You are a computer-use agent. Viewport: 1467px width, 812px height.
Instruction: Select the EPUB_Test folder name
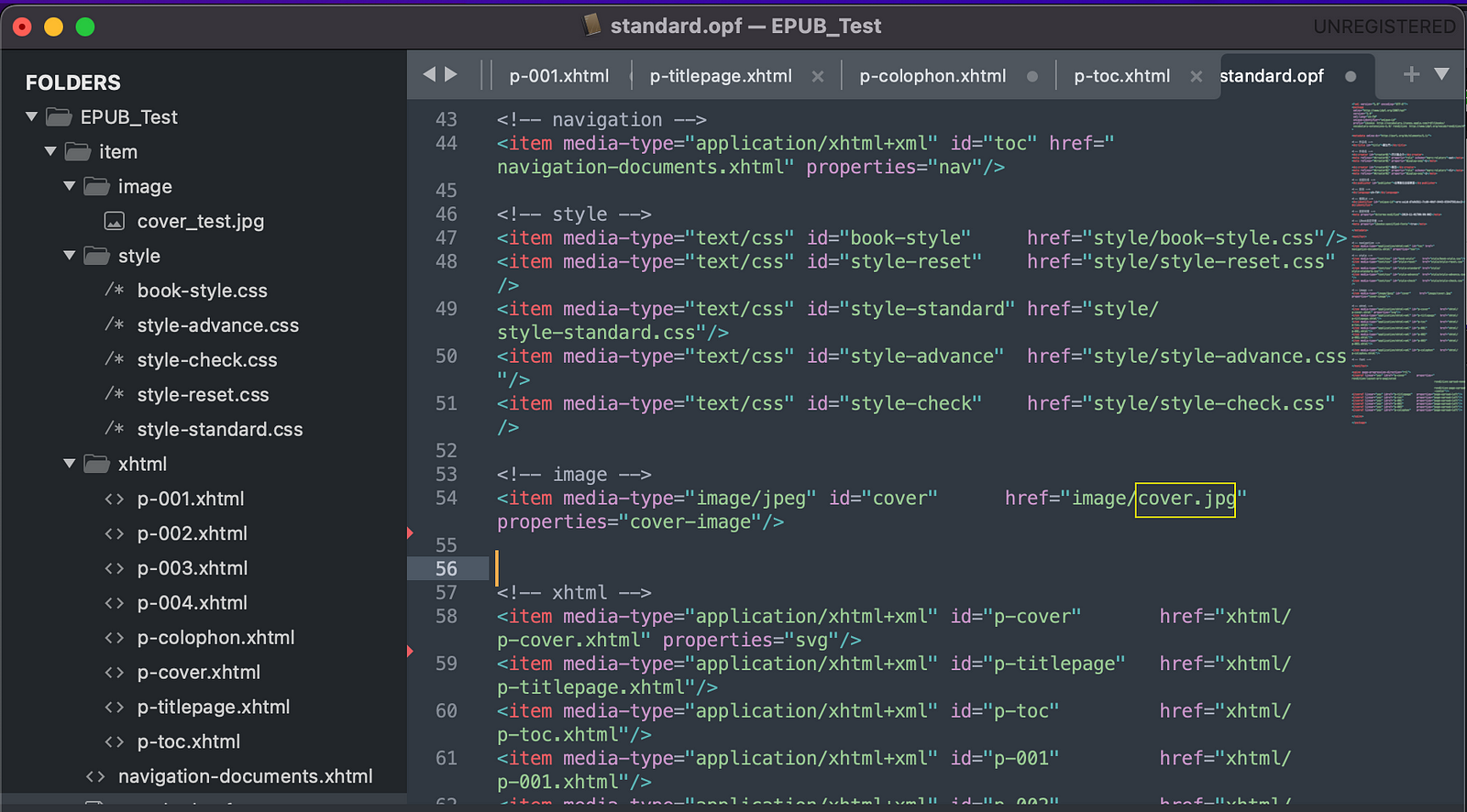[129, 117]
